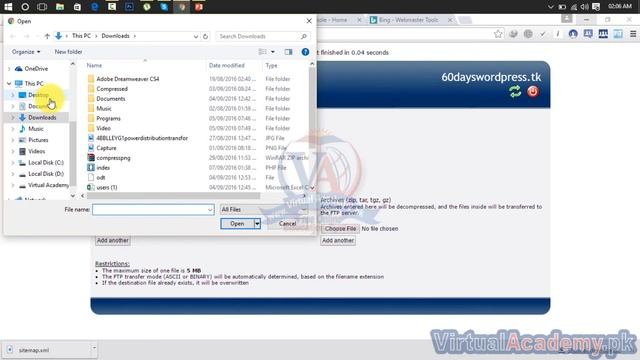Open the Organize dropdown menu
Image resolution: width=640 pixels, height=360 pixels.
click(x=26, y=52)
